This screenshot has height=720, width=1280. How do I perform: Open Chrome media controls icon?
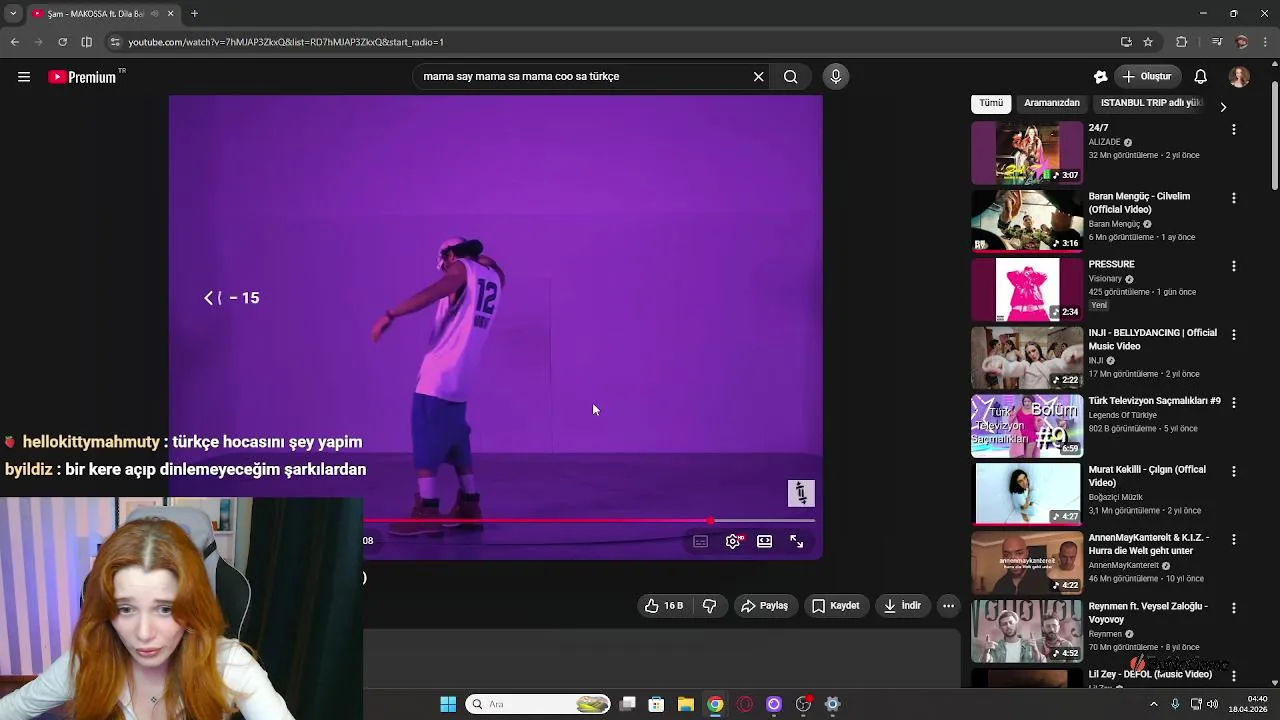click(1217, 42)
